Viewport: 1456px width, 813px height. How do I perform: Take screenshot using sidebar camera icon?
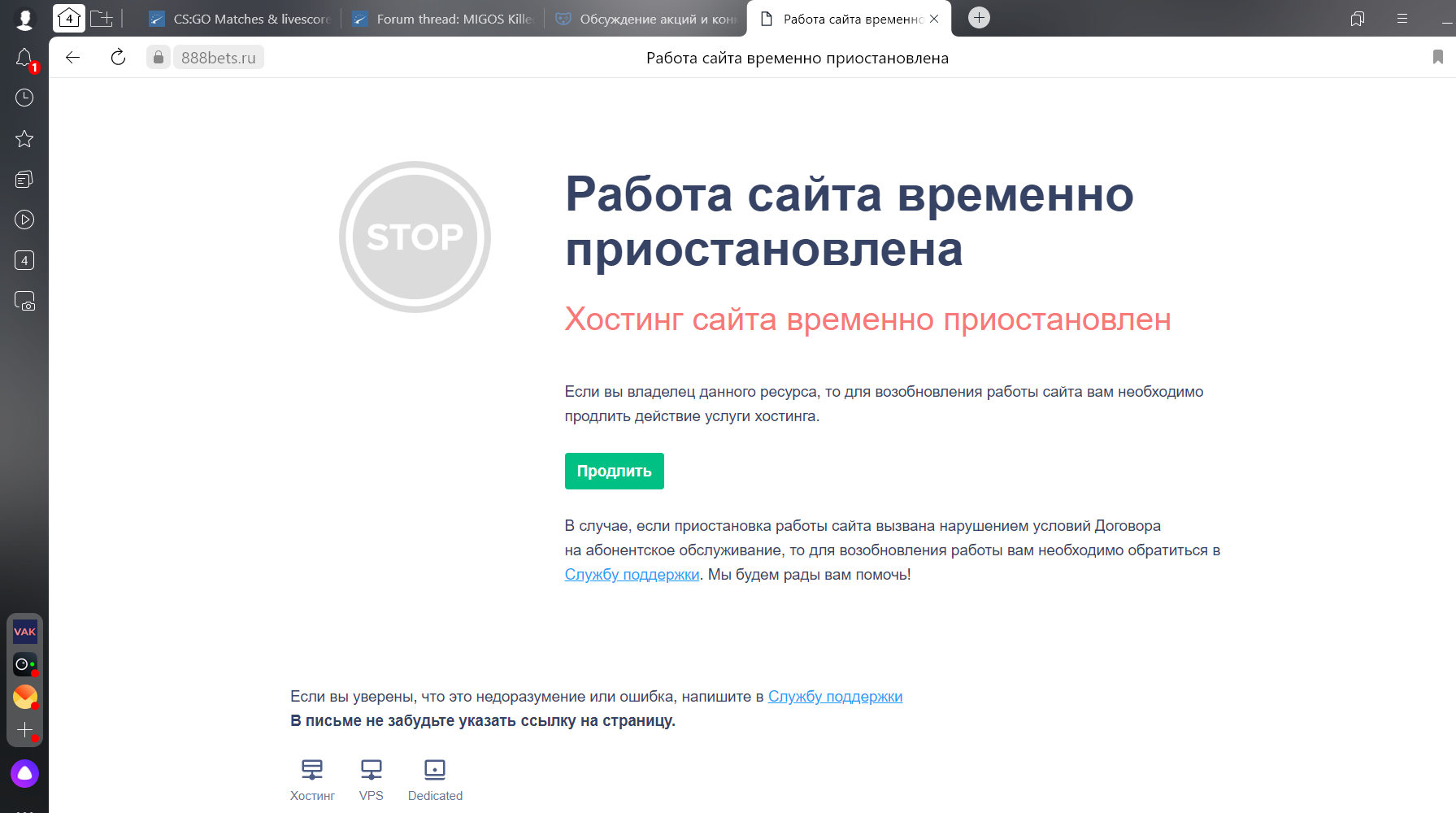(24, 301)
